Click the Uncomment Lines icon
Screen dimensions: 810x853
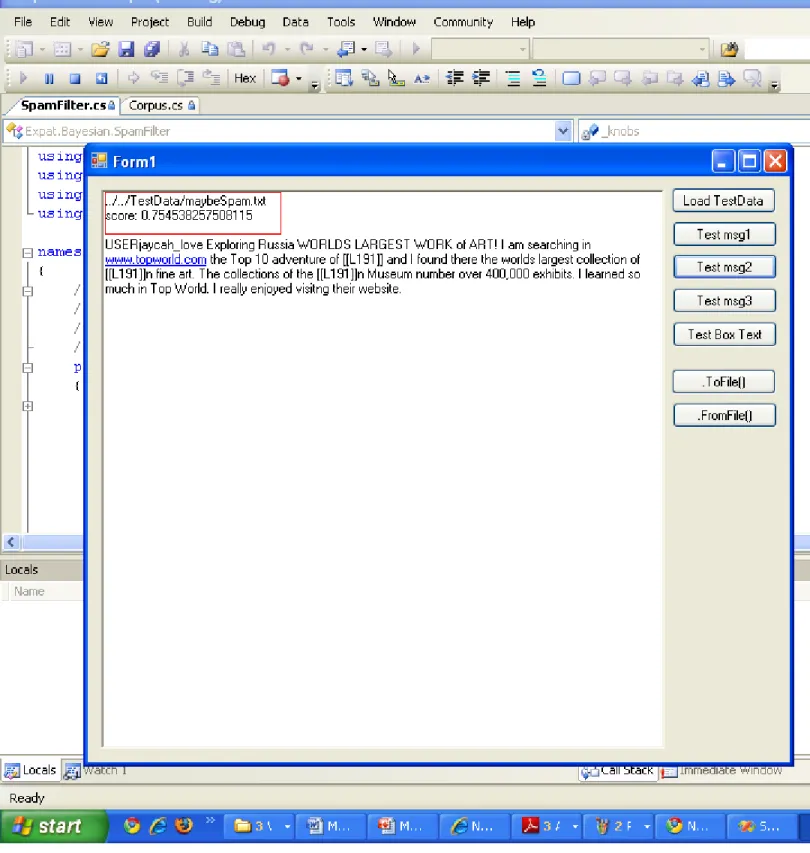coord(539,78)
